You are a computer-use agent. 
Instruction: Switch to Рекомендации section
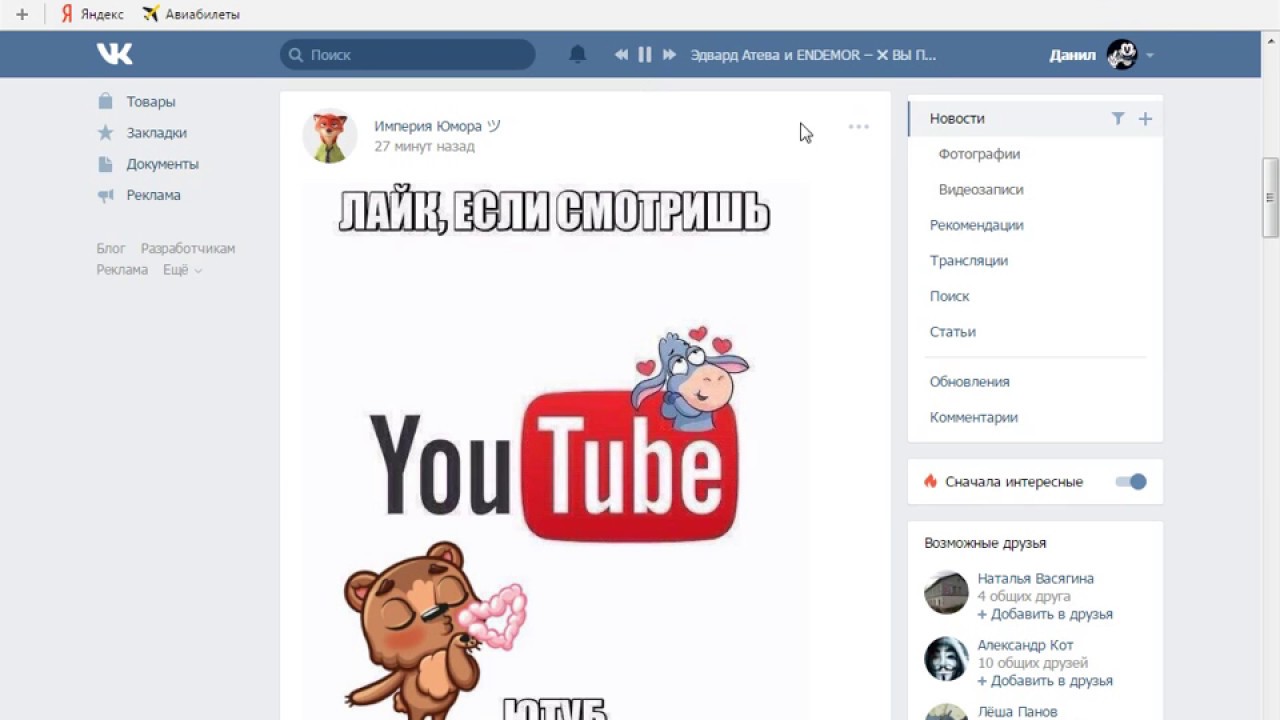(x=976, y=225)
